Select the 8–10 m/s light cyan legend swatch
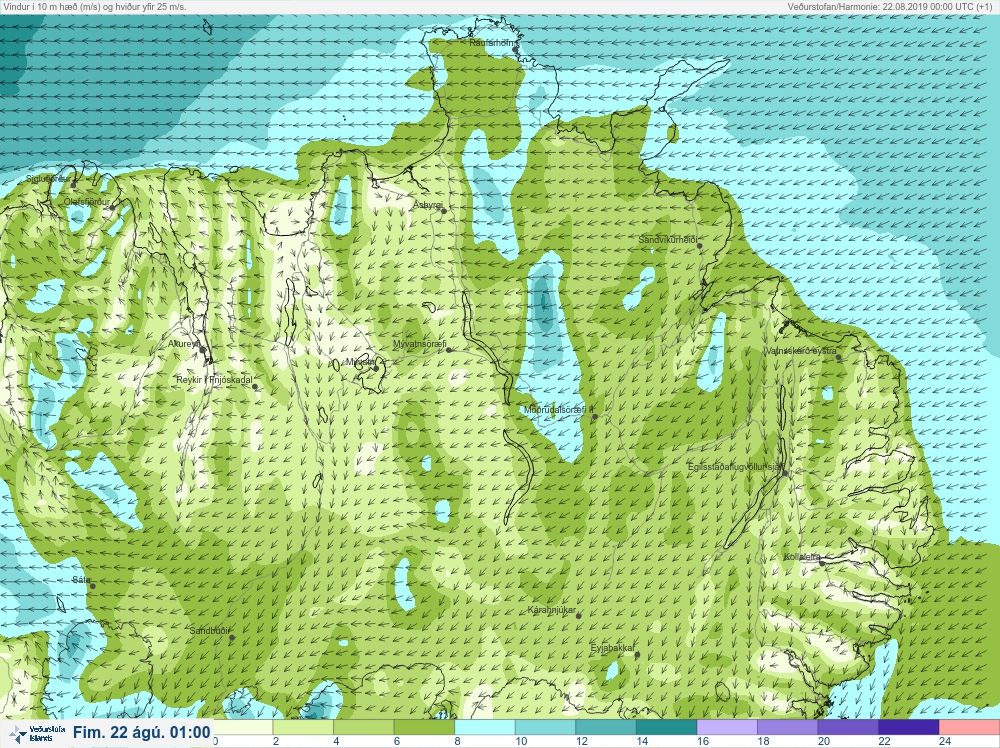This screenshot has height=748, width=1000. tap(485, 726)
